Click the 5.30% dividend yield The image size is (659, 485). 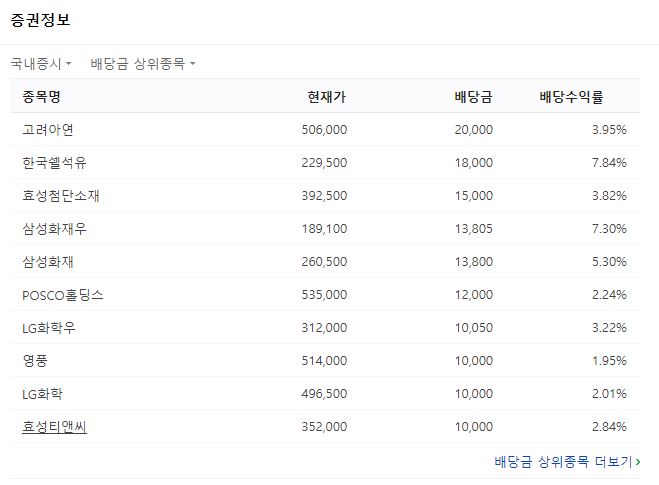click(609, 262)
